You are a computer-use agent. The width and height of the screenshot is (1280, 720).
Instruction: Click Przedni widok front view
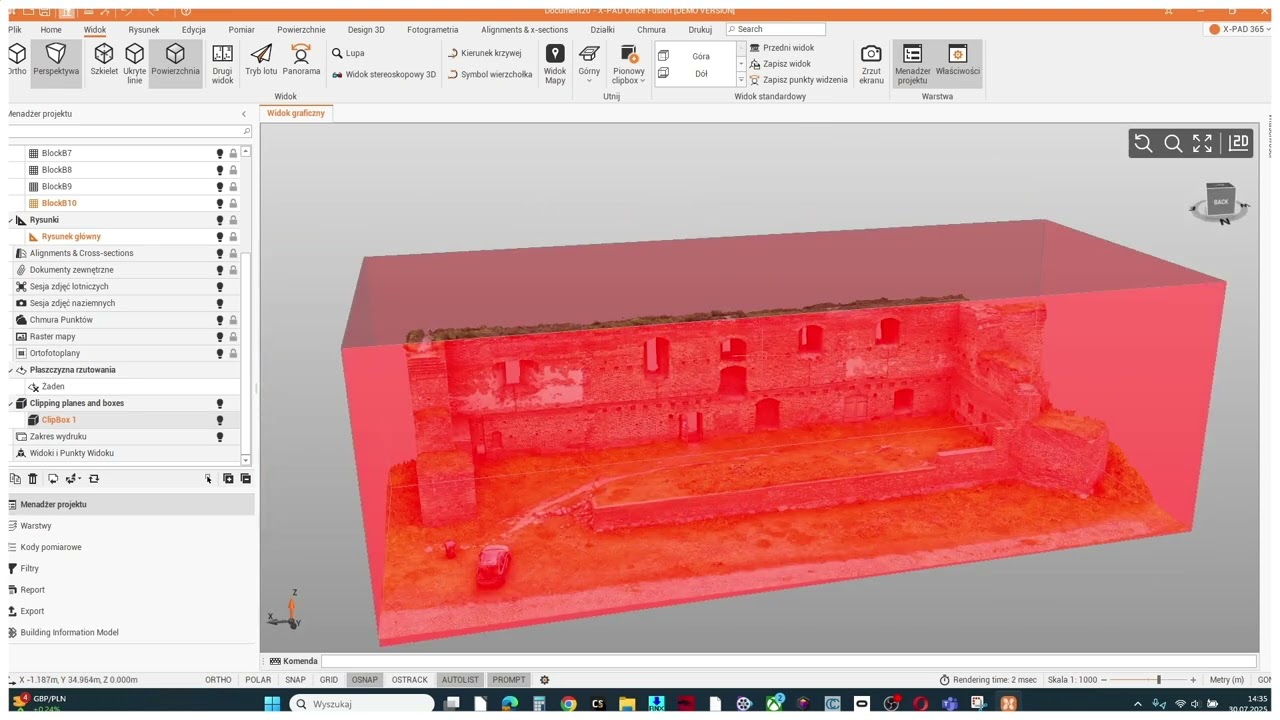(781, 48)
